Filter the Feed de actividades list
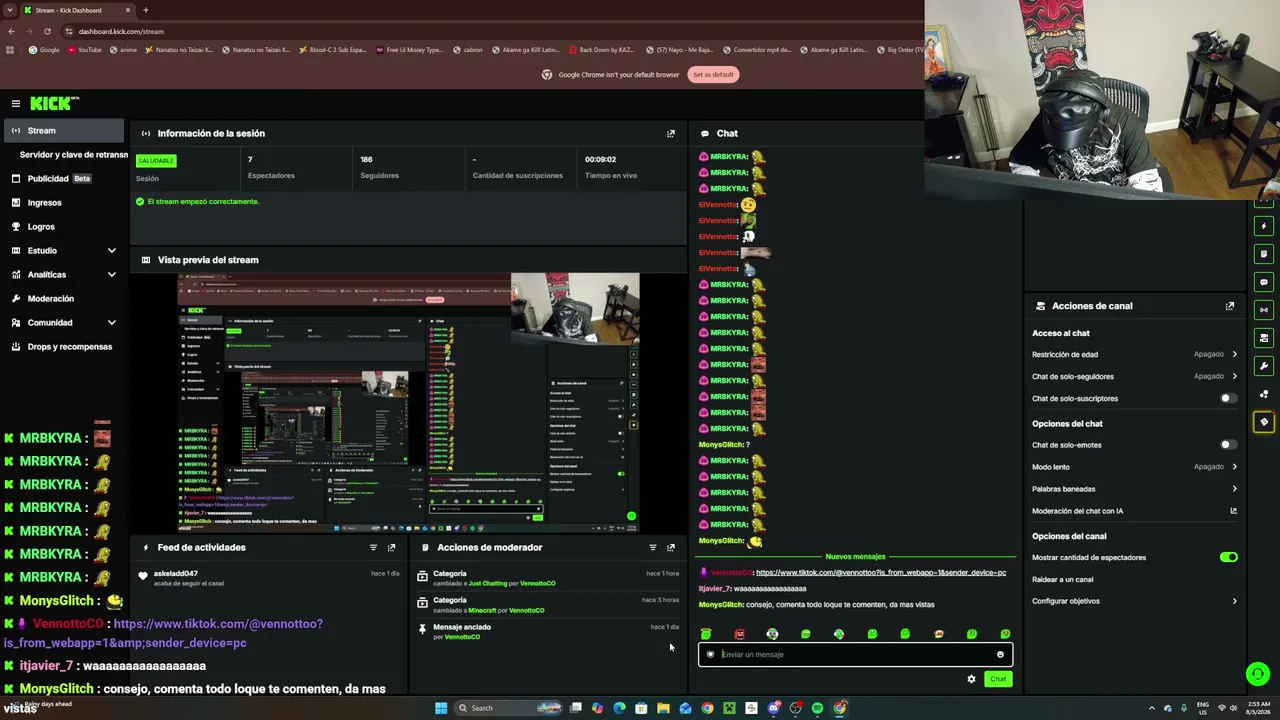The height and width of the screenshot is (720, 1280). point(373,547)
